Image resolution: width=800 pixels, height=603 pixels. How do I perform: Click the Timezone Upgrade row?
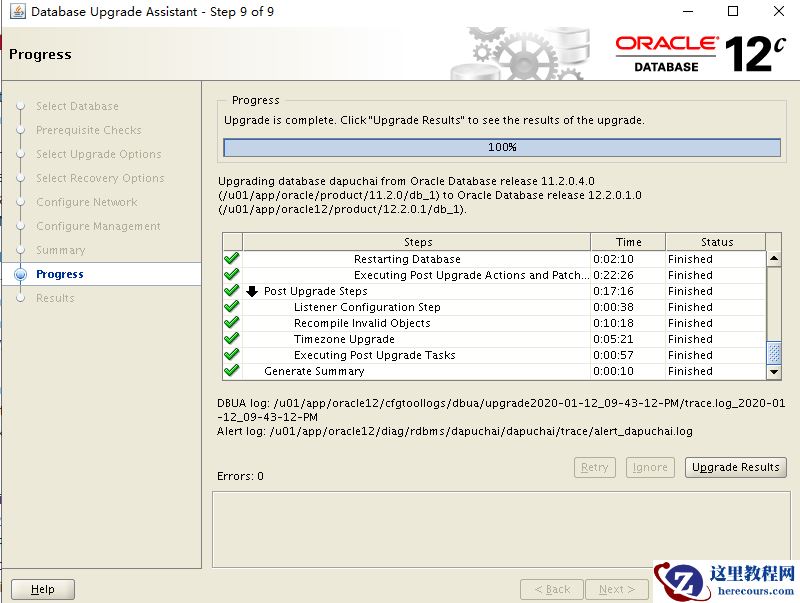click(494, 339)
